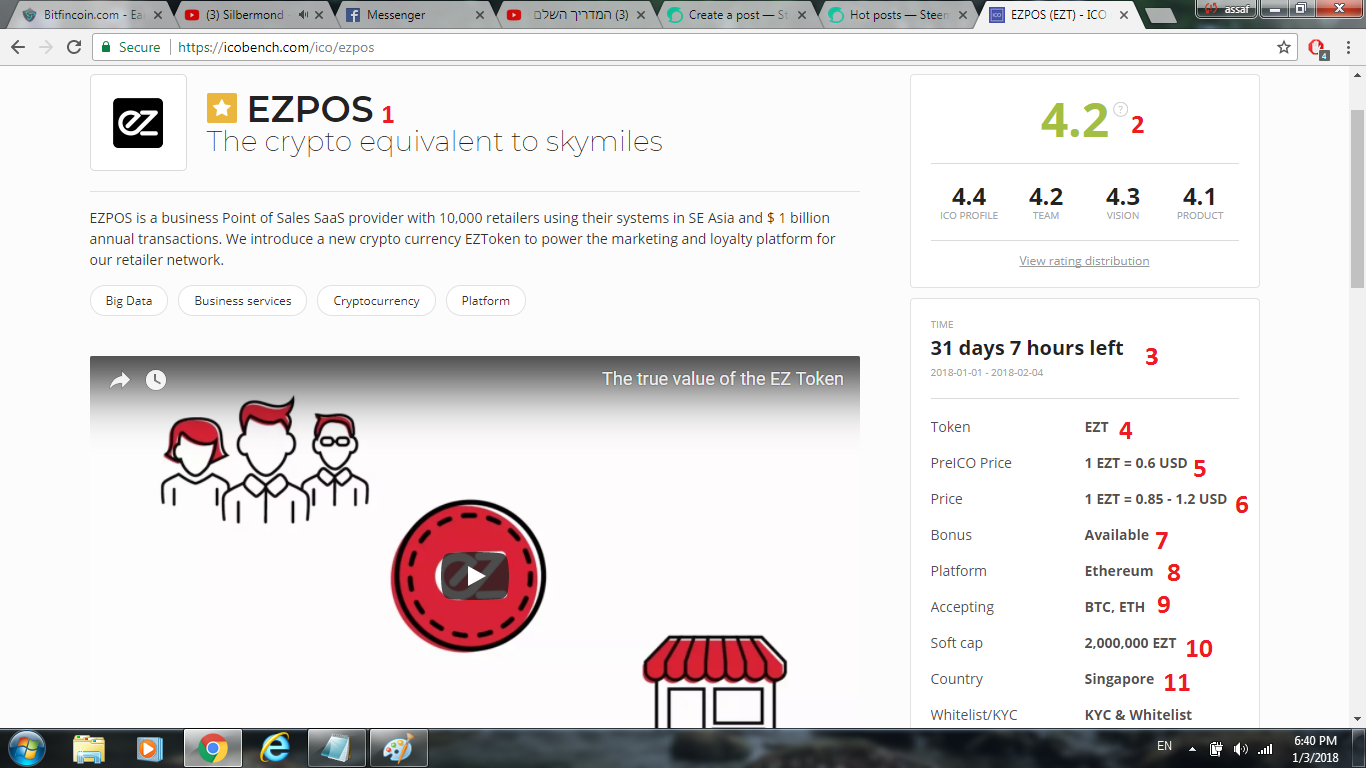
Task: Click the watch later clock icon
Action: (156, 380)
